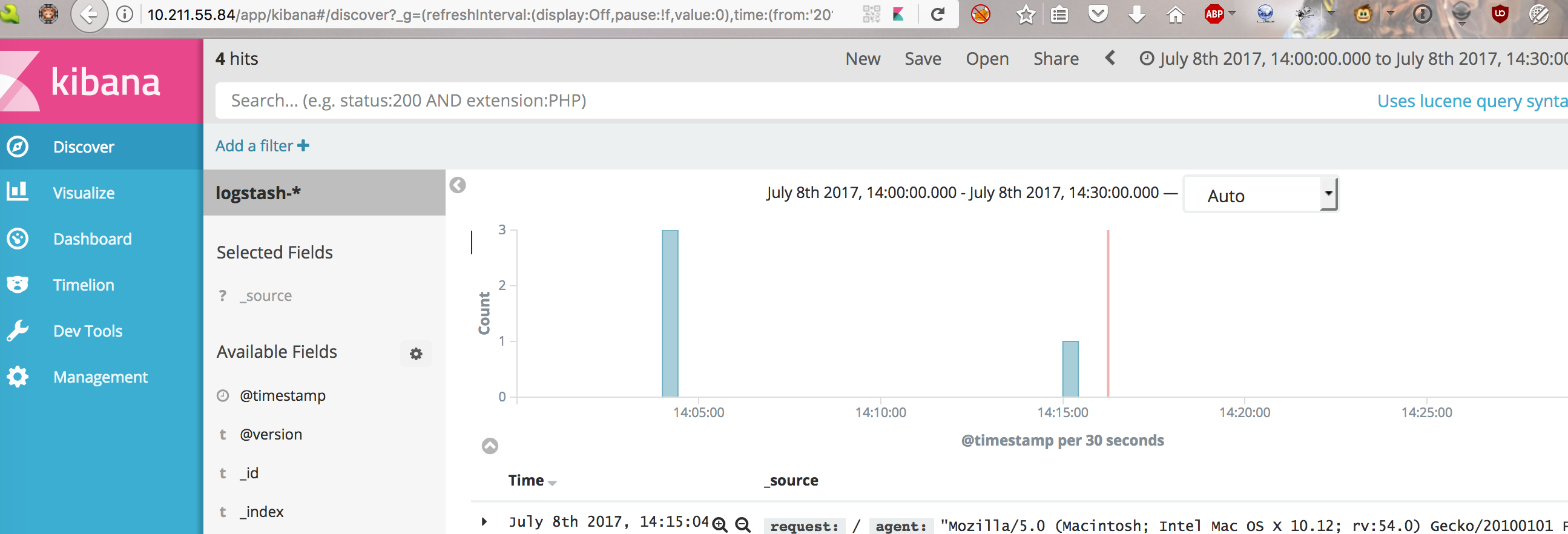
Task: Open the logstash-* index pattern selector
Action: pyautogui.click(x=324, y=193)
